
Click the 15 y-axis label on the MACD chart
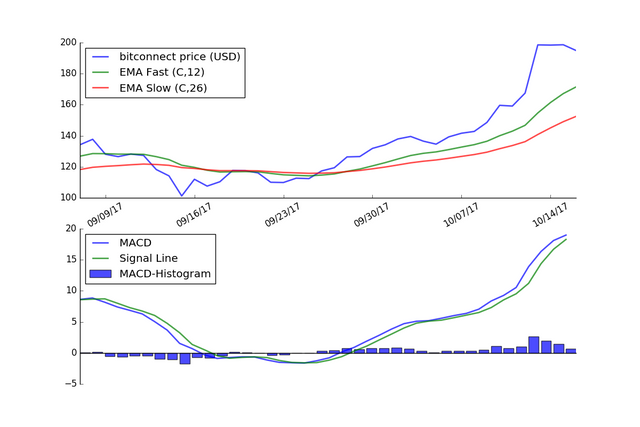tap(71, 260)
